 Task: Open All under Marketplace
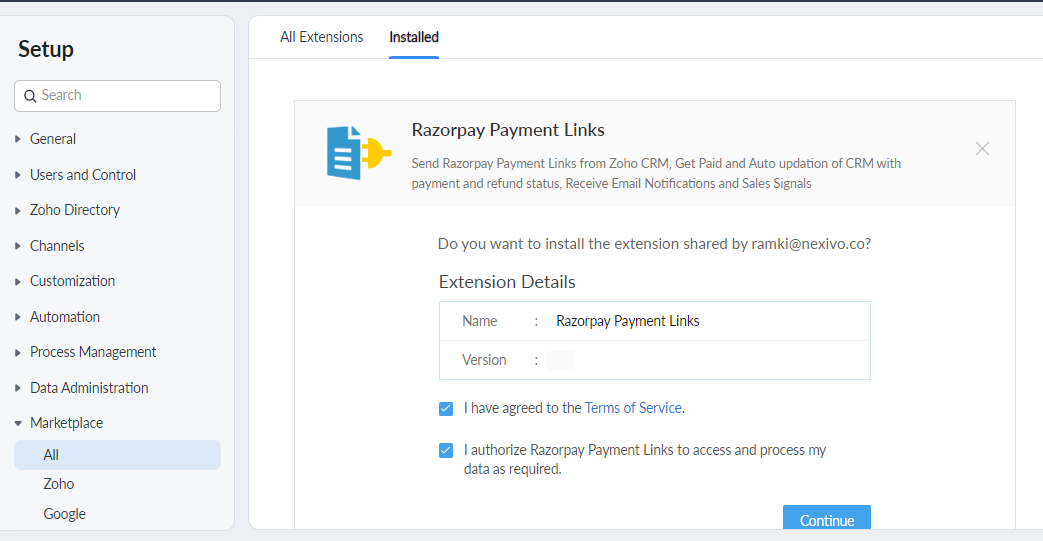[x=117, y=455]
